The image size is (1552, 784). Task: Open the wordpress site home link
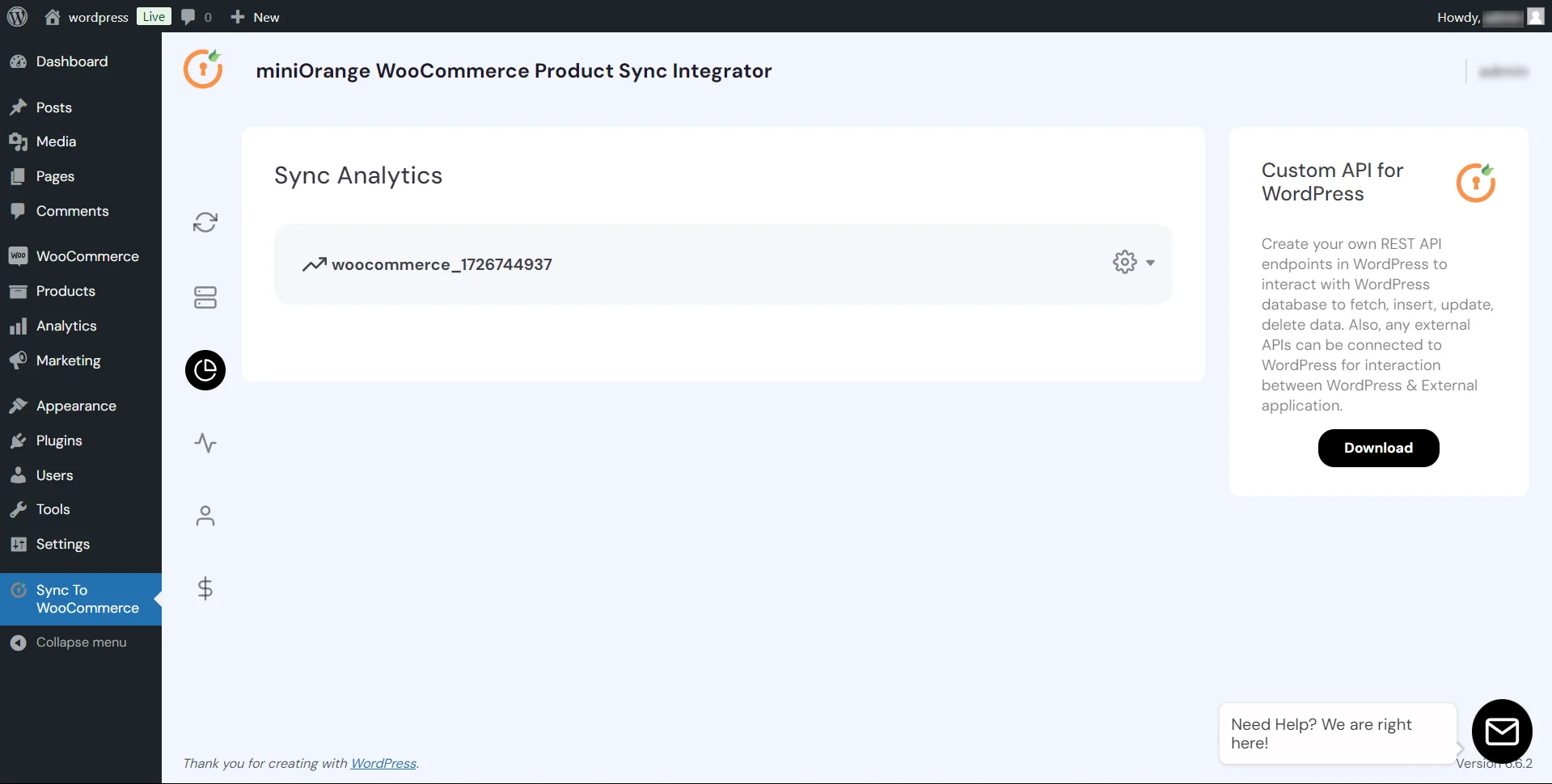pos(87,17)
